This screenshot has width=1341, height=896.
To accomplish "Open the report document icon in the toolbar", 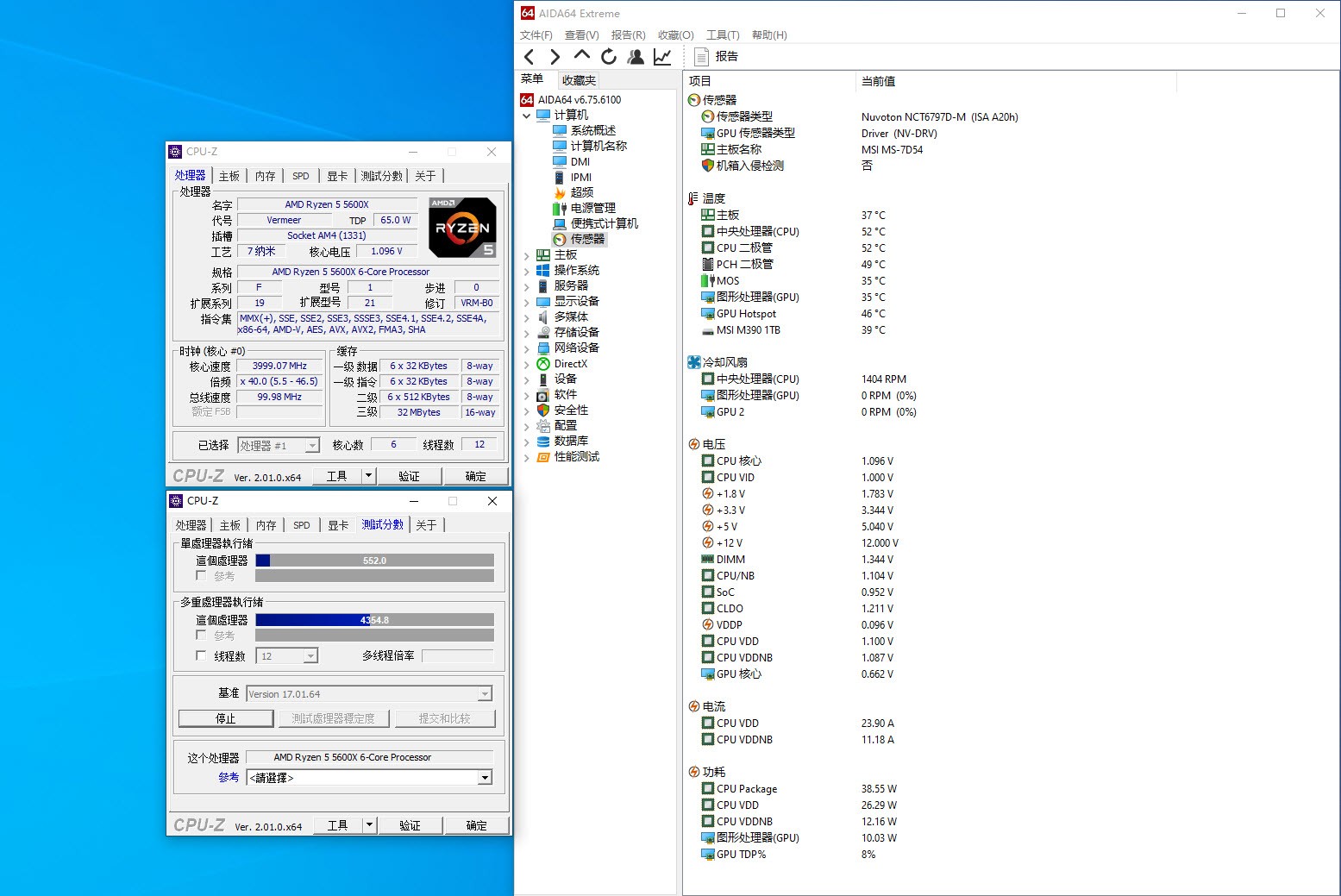I will click(x=701, y=57).
